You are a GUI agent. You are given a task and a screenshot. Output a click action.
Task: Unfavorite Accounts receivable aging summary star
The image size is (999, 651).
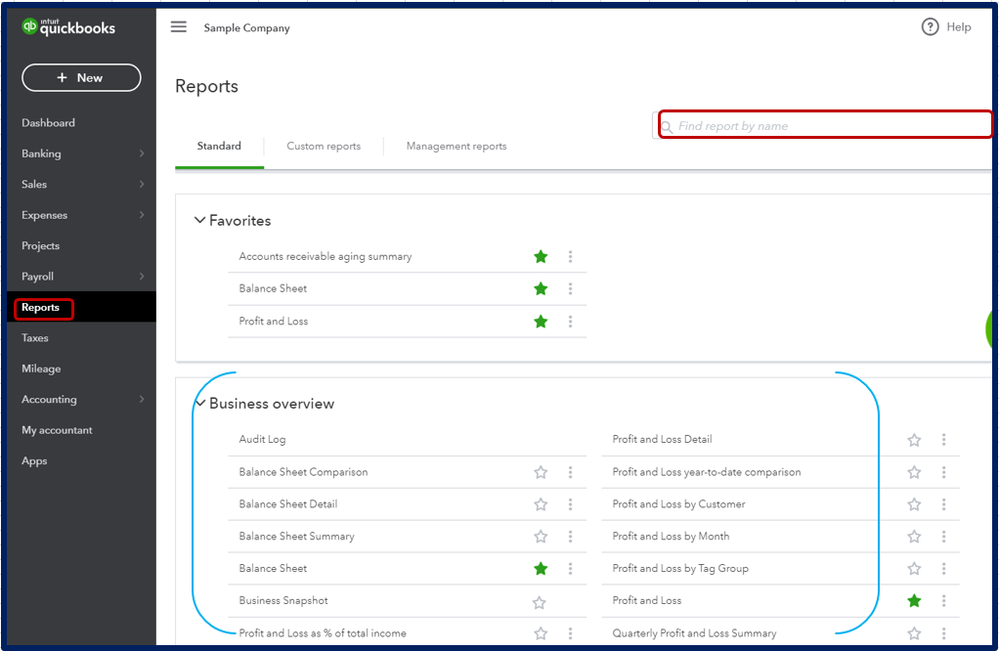[x=541, y=257]
